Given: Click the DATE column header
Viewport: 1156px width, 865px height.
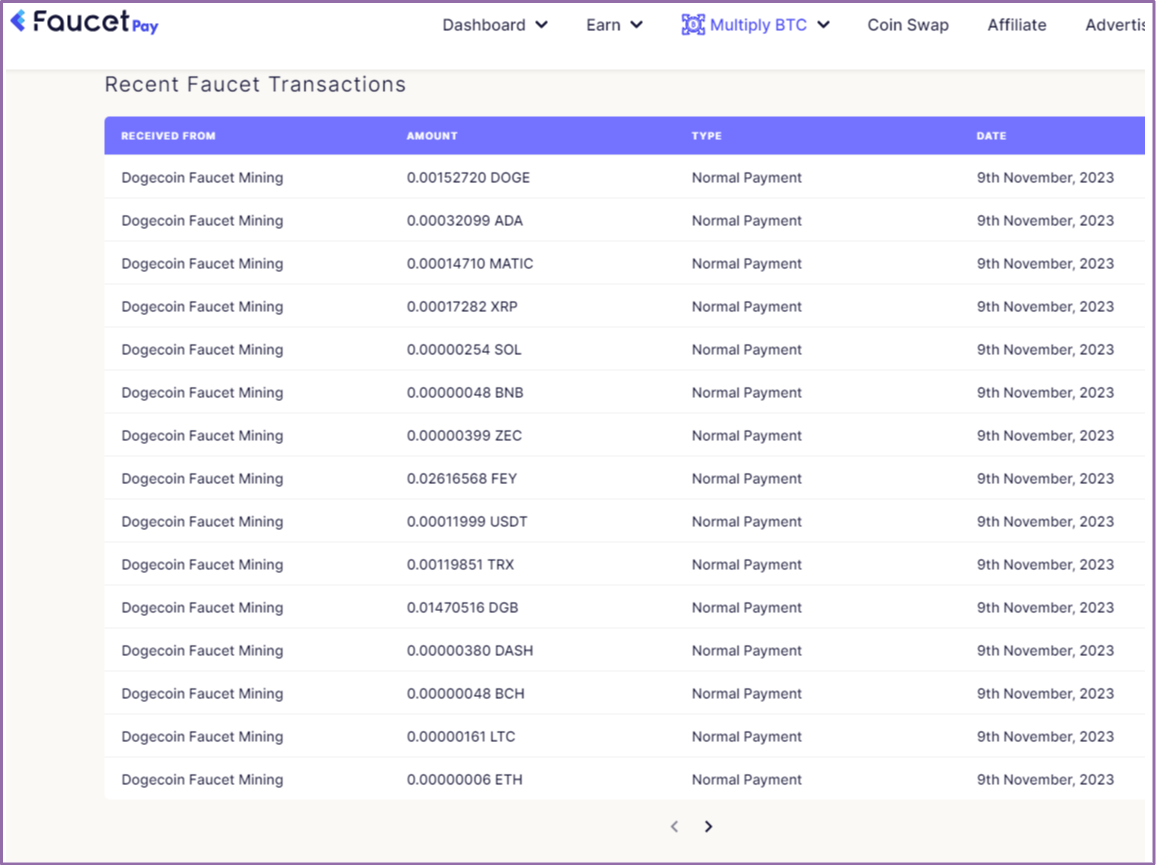Looking at the screenshot, I should (992, 136).
